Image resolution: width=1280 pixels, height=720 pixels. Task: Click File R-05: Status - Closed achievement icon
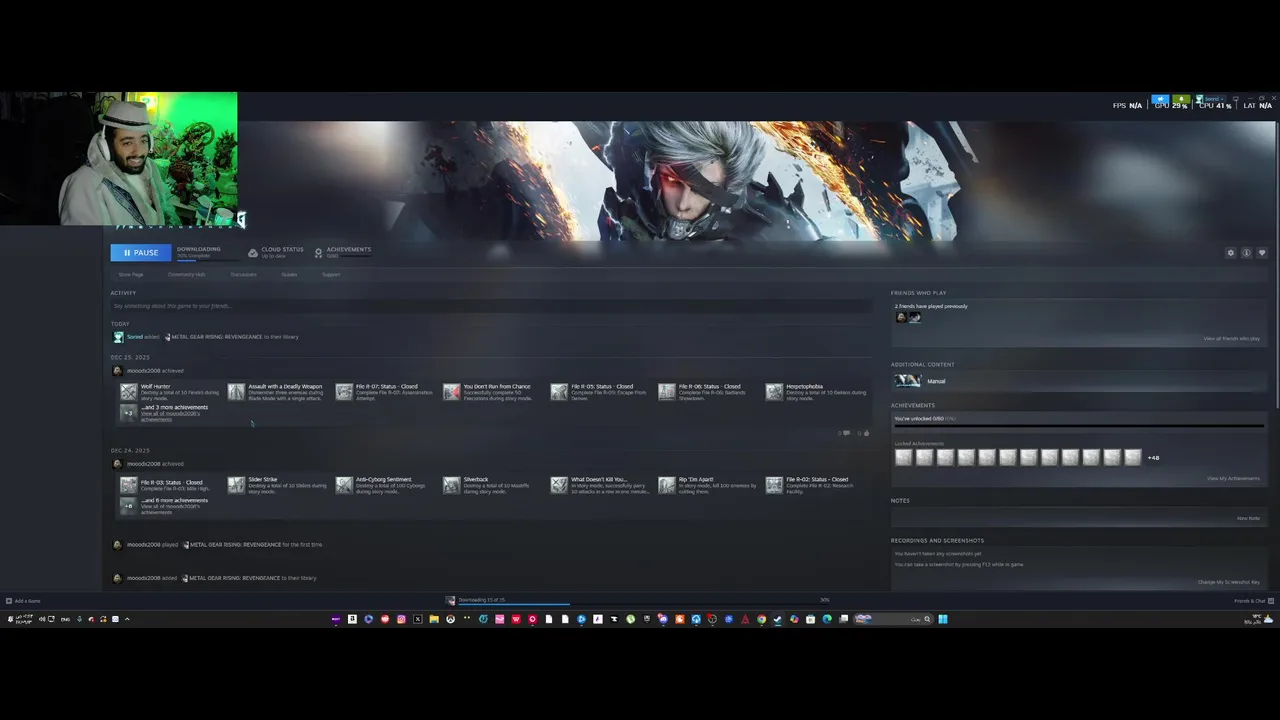click(559, 392)
